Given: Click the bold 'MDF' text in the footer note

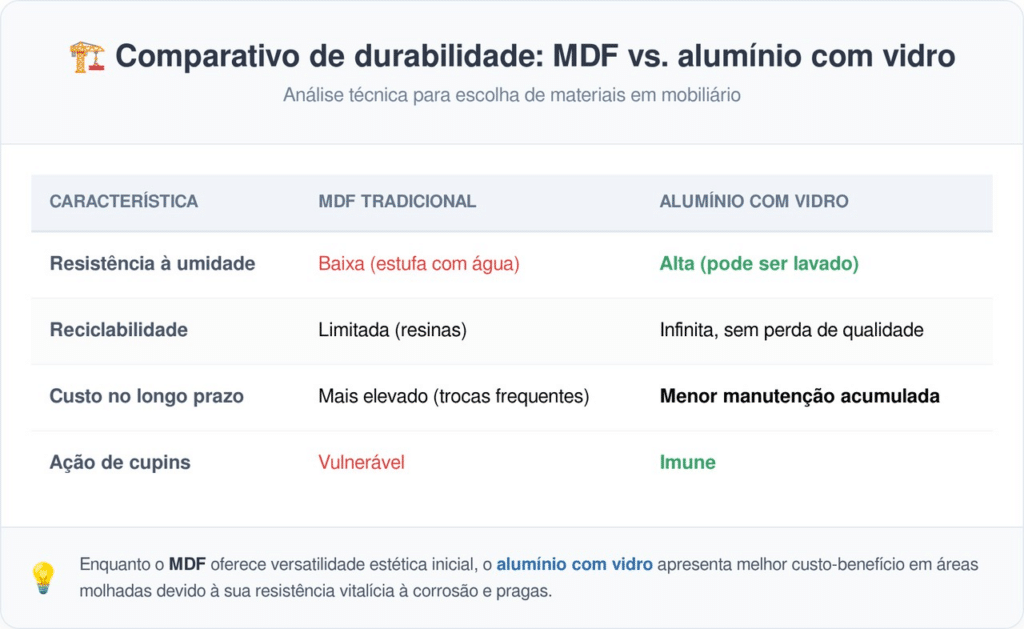Looking at the screenshot, I should click(x=188, y=564).
